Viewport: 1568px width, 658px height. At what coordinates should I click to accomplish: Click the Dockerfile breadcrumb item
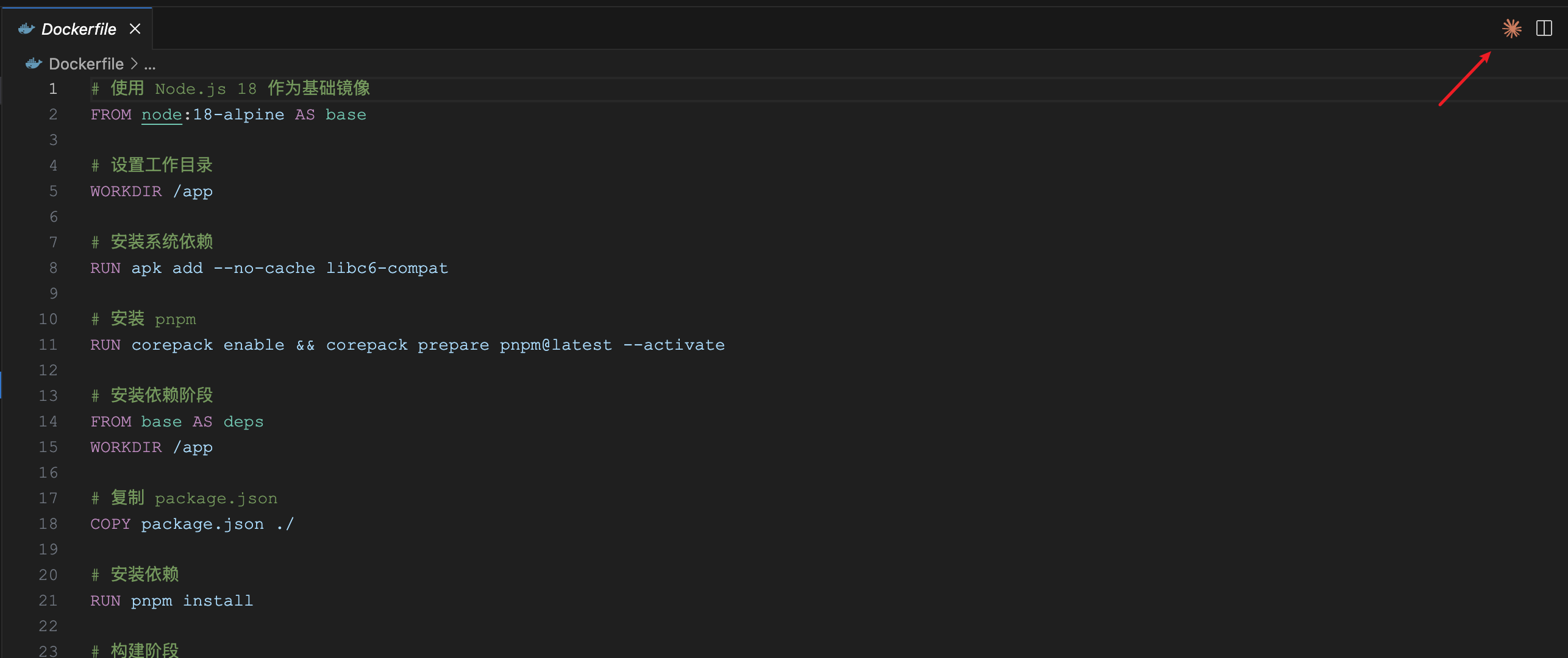point(86,64)
